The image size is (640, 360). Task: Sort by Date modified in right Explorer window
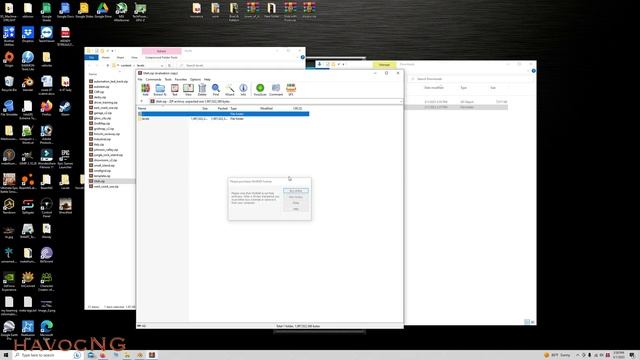[x=433, y=88]
